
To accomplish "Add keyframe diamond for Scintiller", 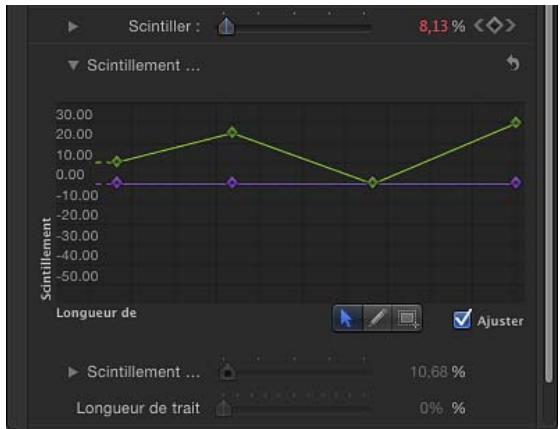I will point(495,26).
